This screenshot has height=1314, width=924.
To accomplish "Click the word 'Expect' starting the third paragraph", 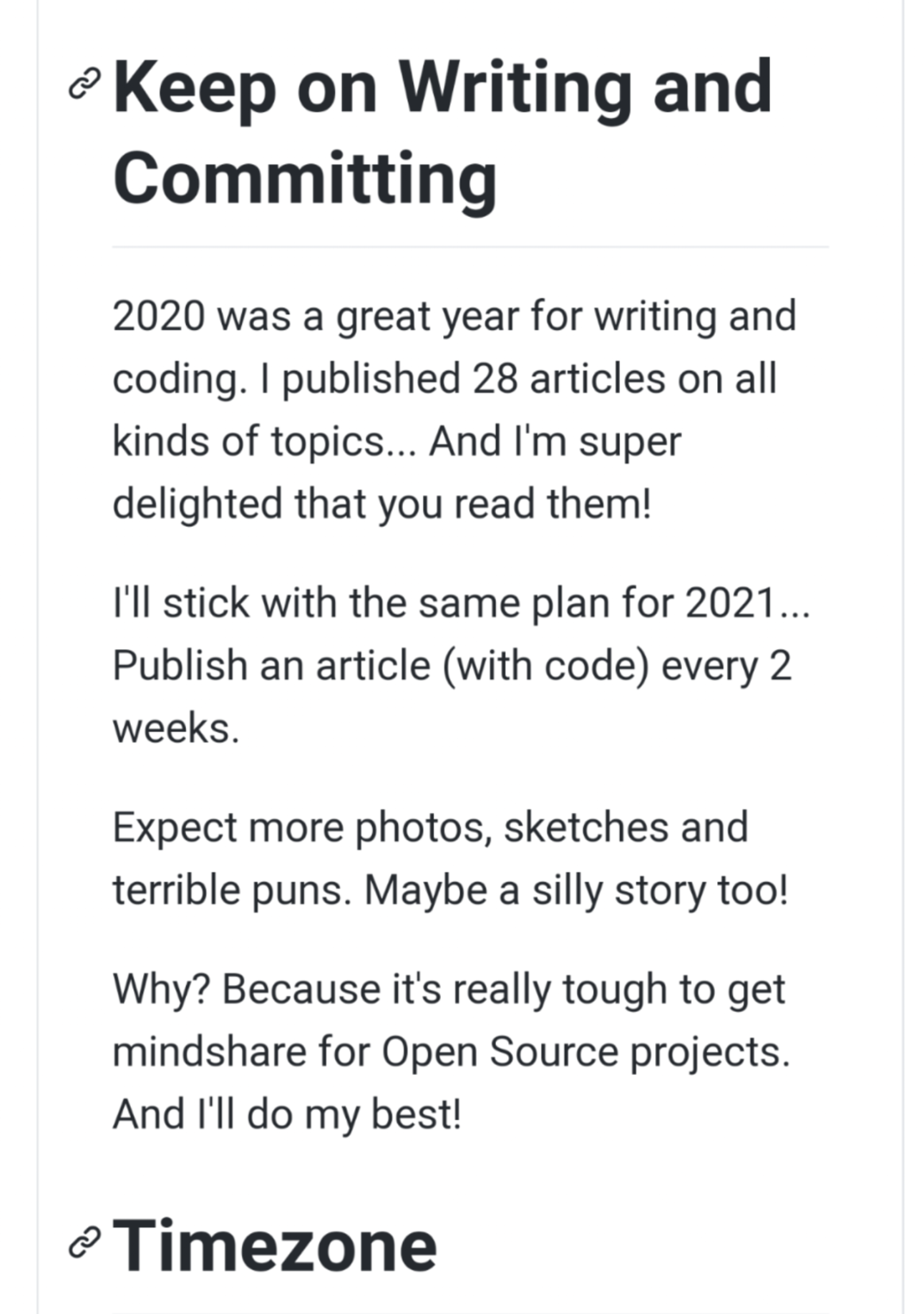I will [x=175, y=827].
